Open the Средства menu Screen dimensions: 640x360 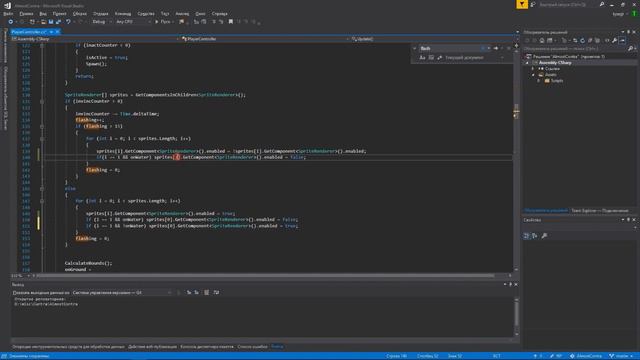(x=146, y=13)
